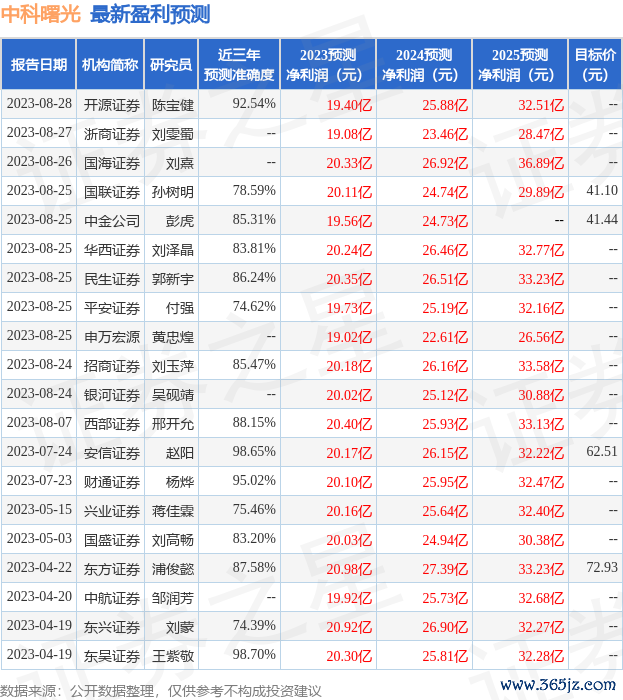Click researcher name 吴砚靖
Image resolution: width=623 pixels, height=700 pixels.
[173, 396]
